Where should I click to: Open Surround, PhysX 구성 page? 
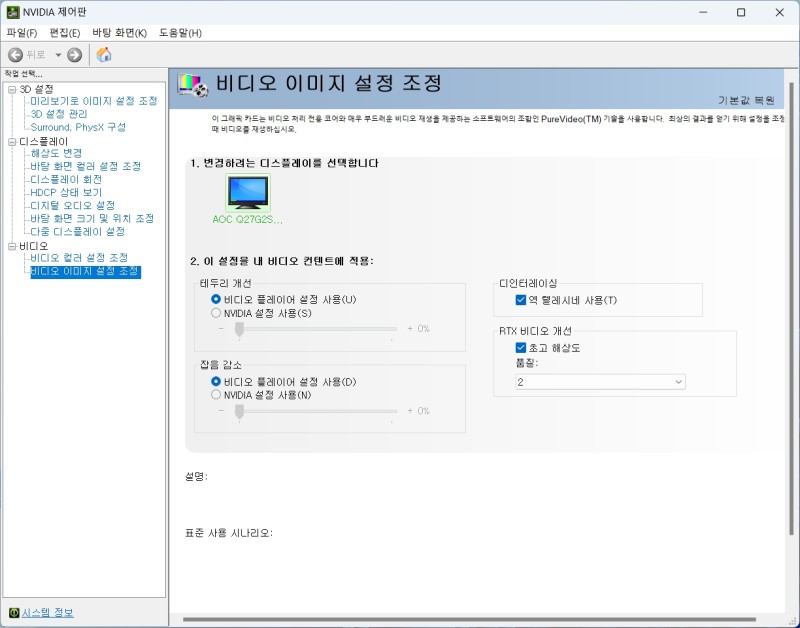coord(78,127)
